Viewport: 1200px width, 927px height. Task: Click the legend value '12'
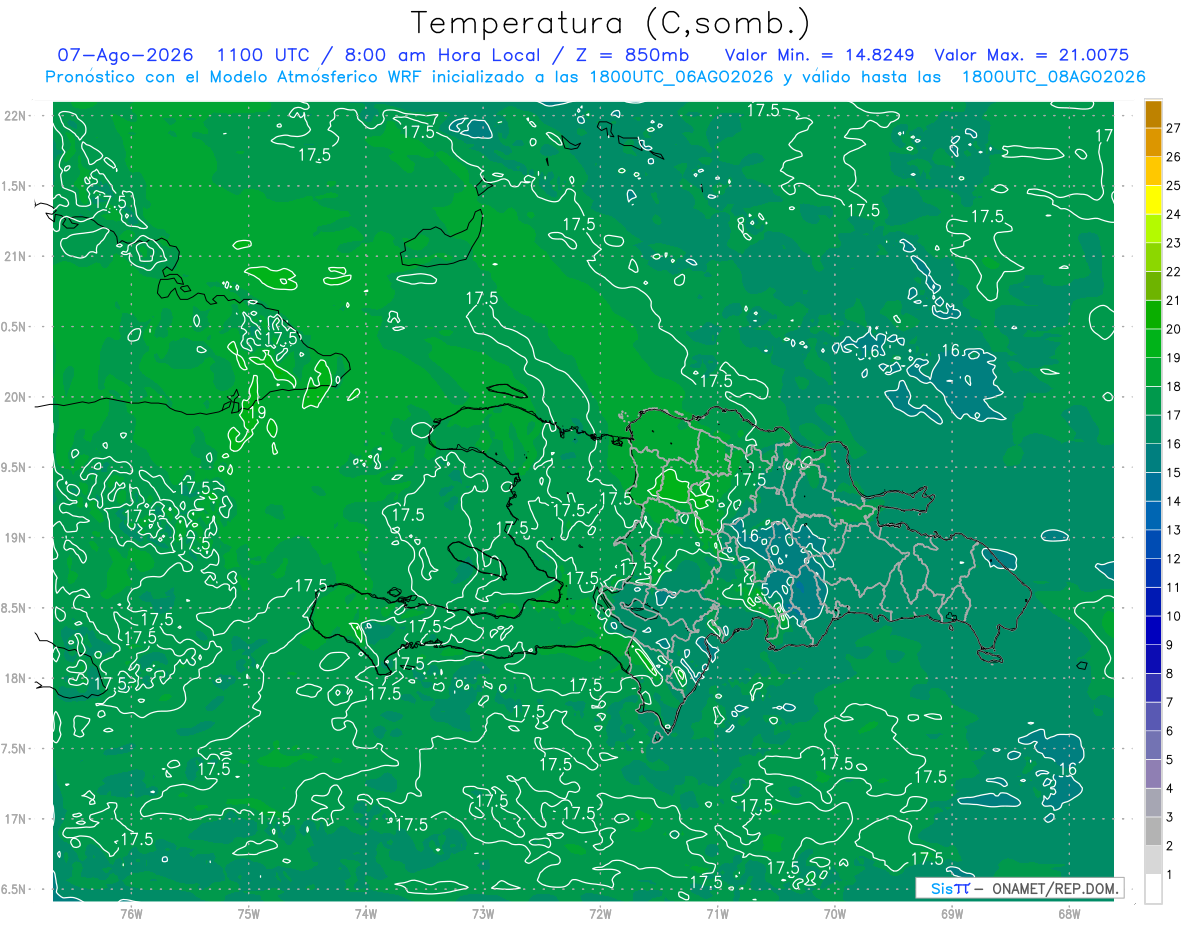coord(1174,559)
